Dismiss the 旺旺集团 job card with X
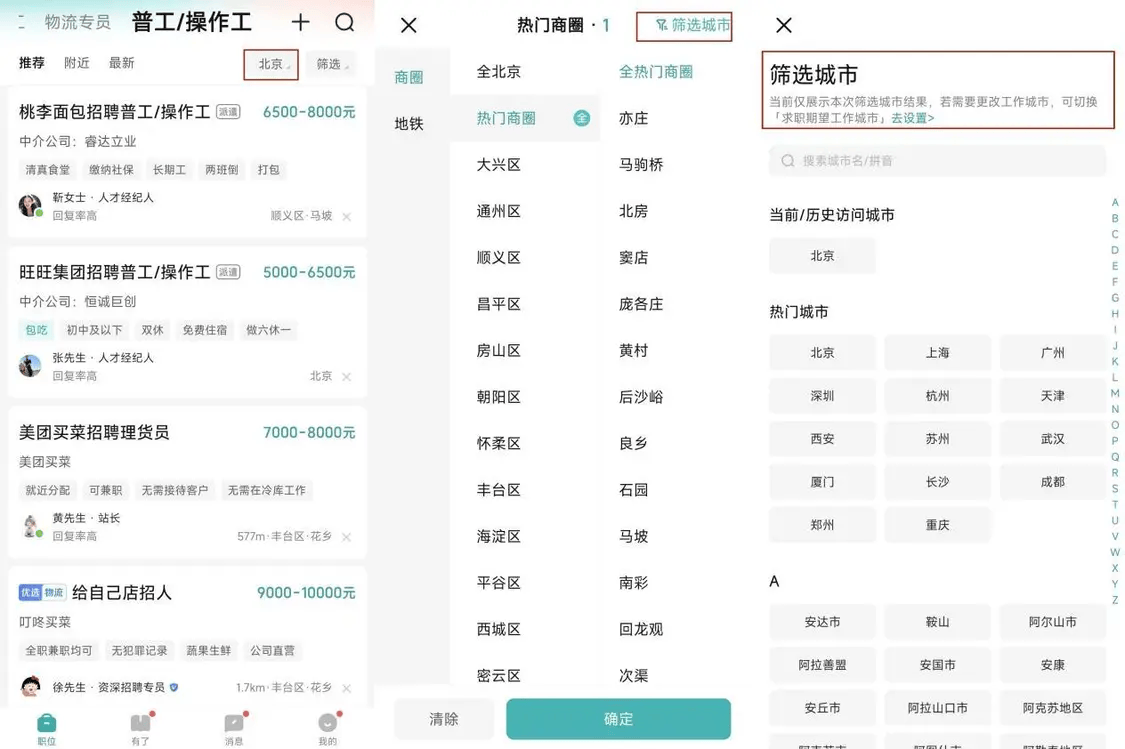 pos(347,377)
